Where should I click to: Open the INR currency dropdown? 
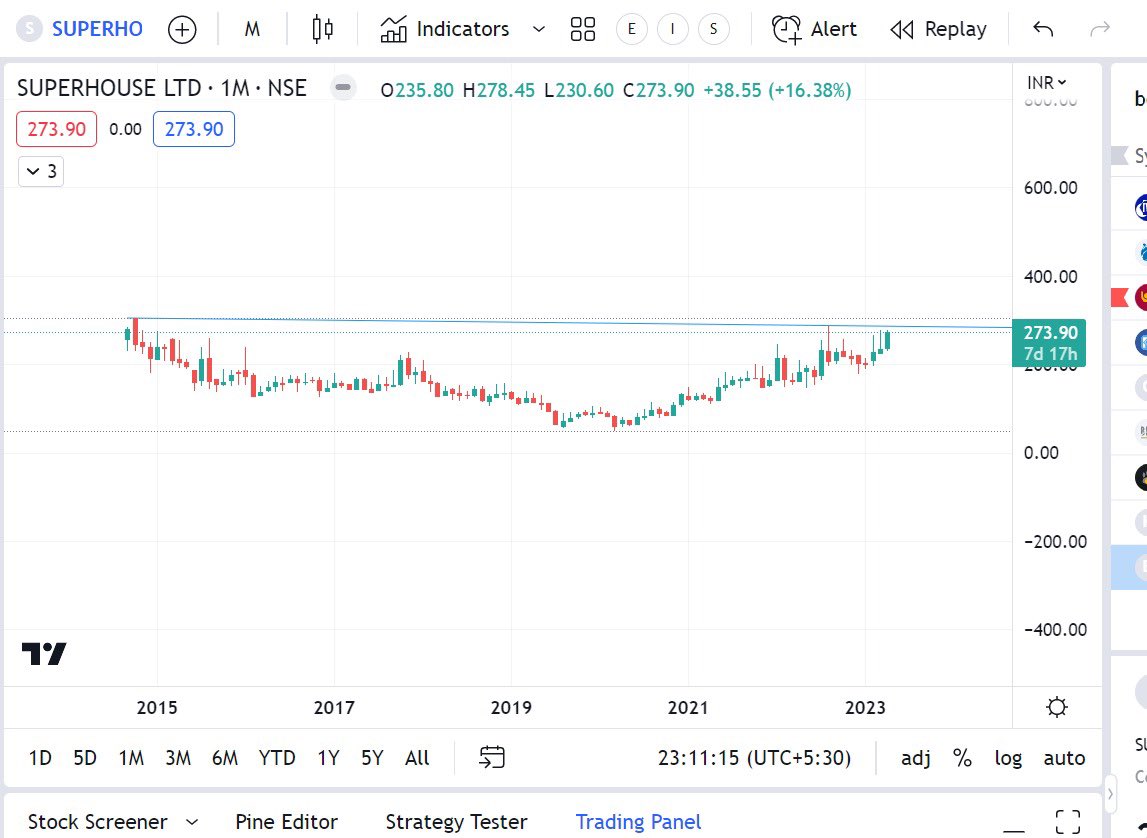point(1047,83)
